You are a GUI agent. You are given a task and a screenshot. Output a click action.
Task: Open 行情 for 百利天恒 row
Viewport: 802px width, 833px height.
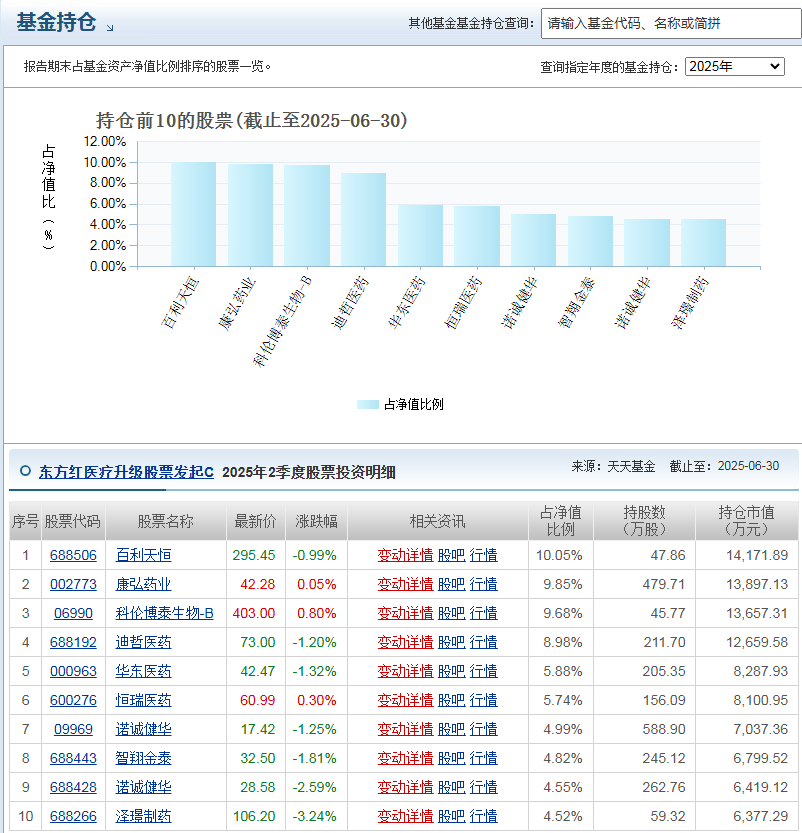(x=483, y=555)
